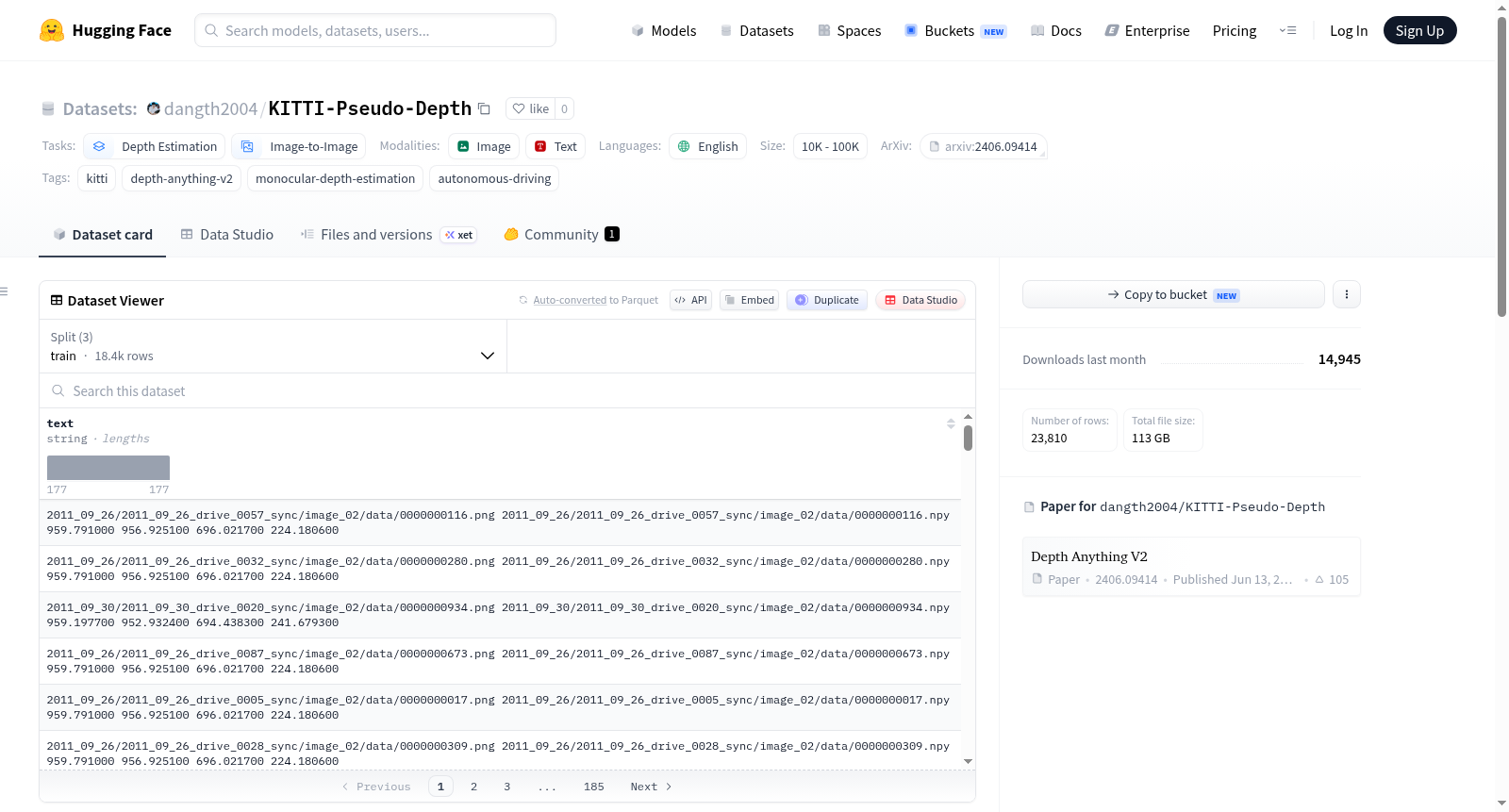Viewport: 1509px width, 812px height.
Task: Open the Enterprise page
Action: click(1147, 30)
